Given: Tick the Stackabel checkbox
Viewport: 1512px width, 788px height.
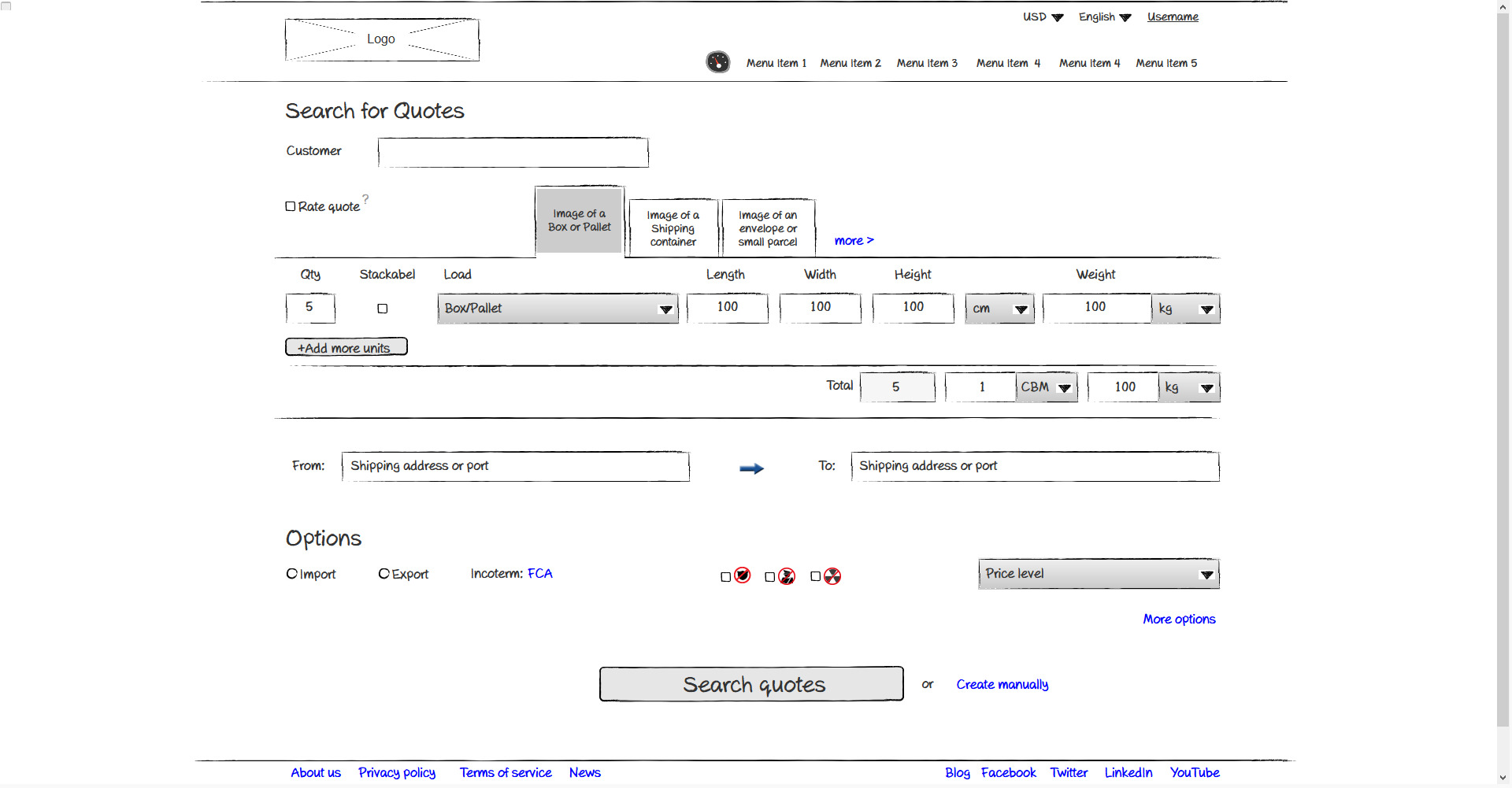Looking at the screenshot, I should tap(383, 309).
